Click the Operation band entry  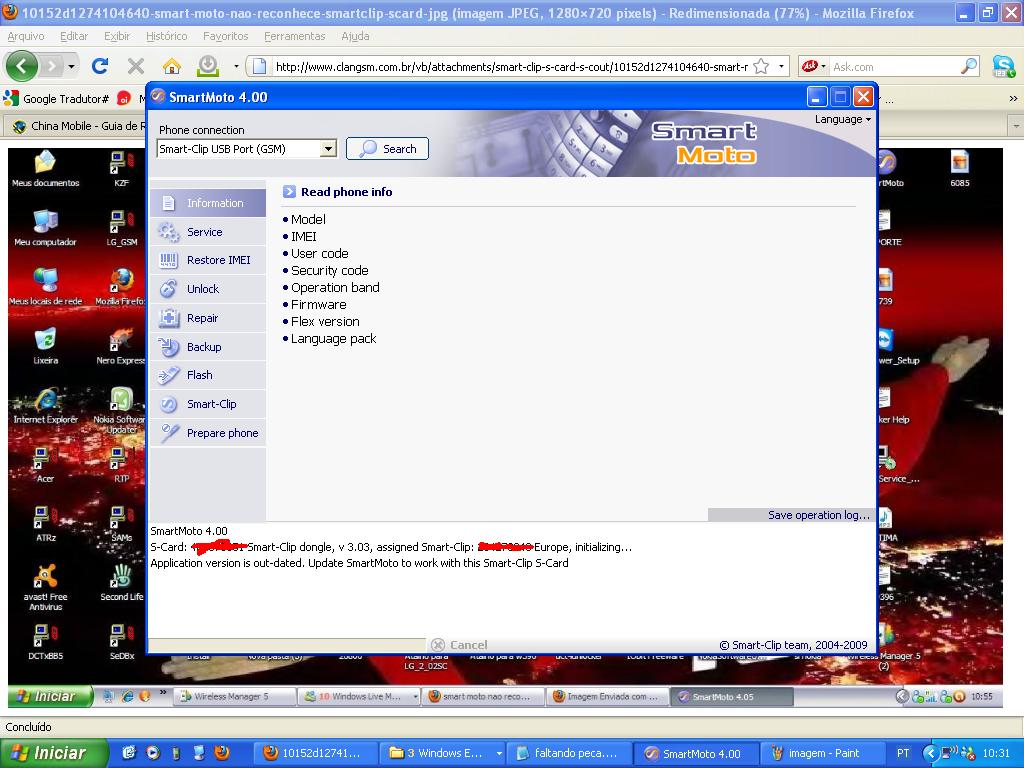(335, 287)
